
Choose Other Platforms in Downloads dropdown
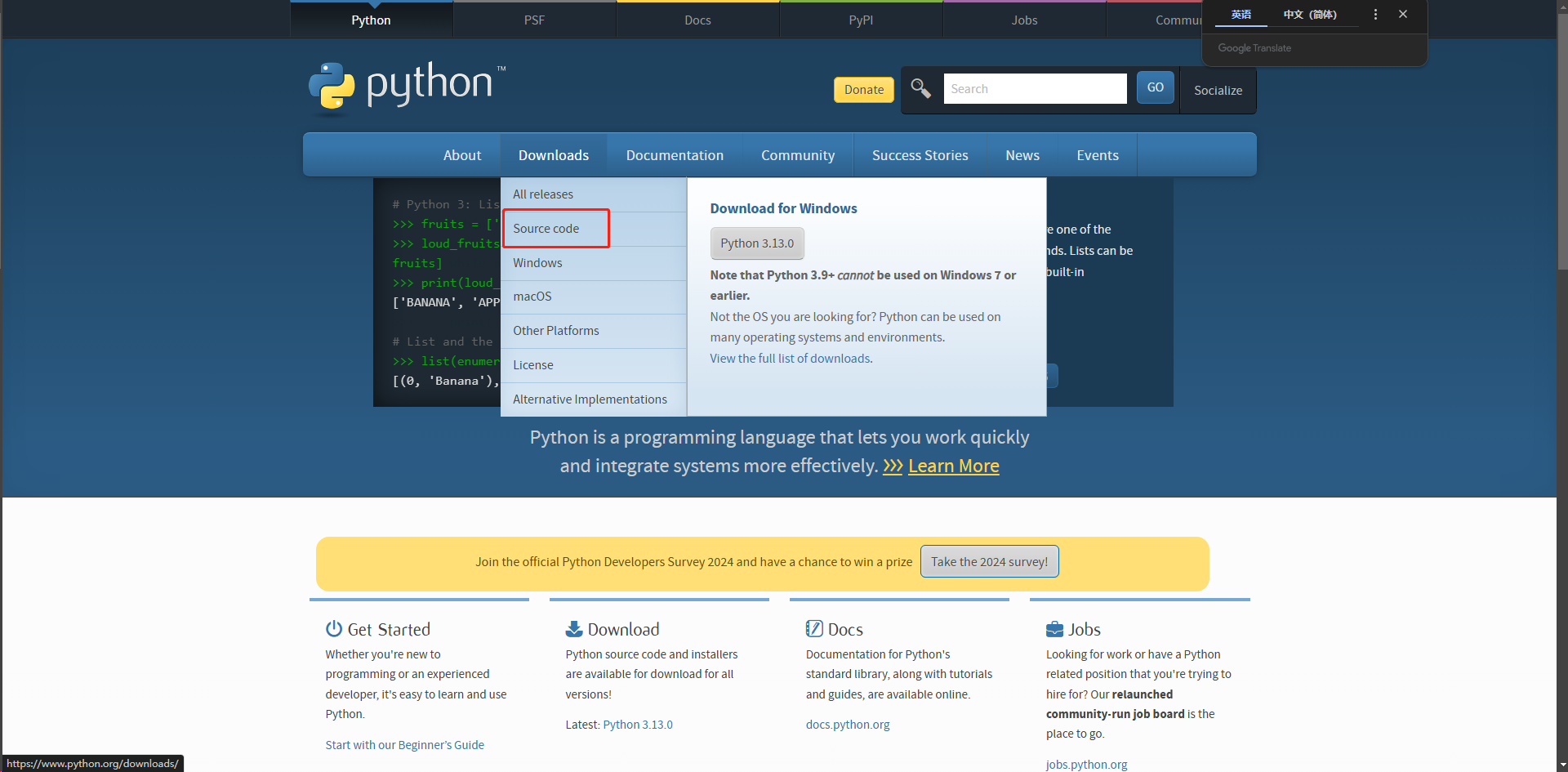593,331
